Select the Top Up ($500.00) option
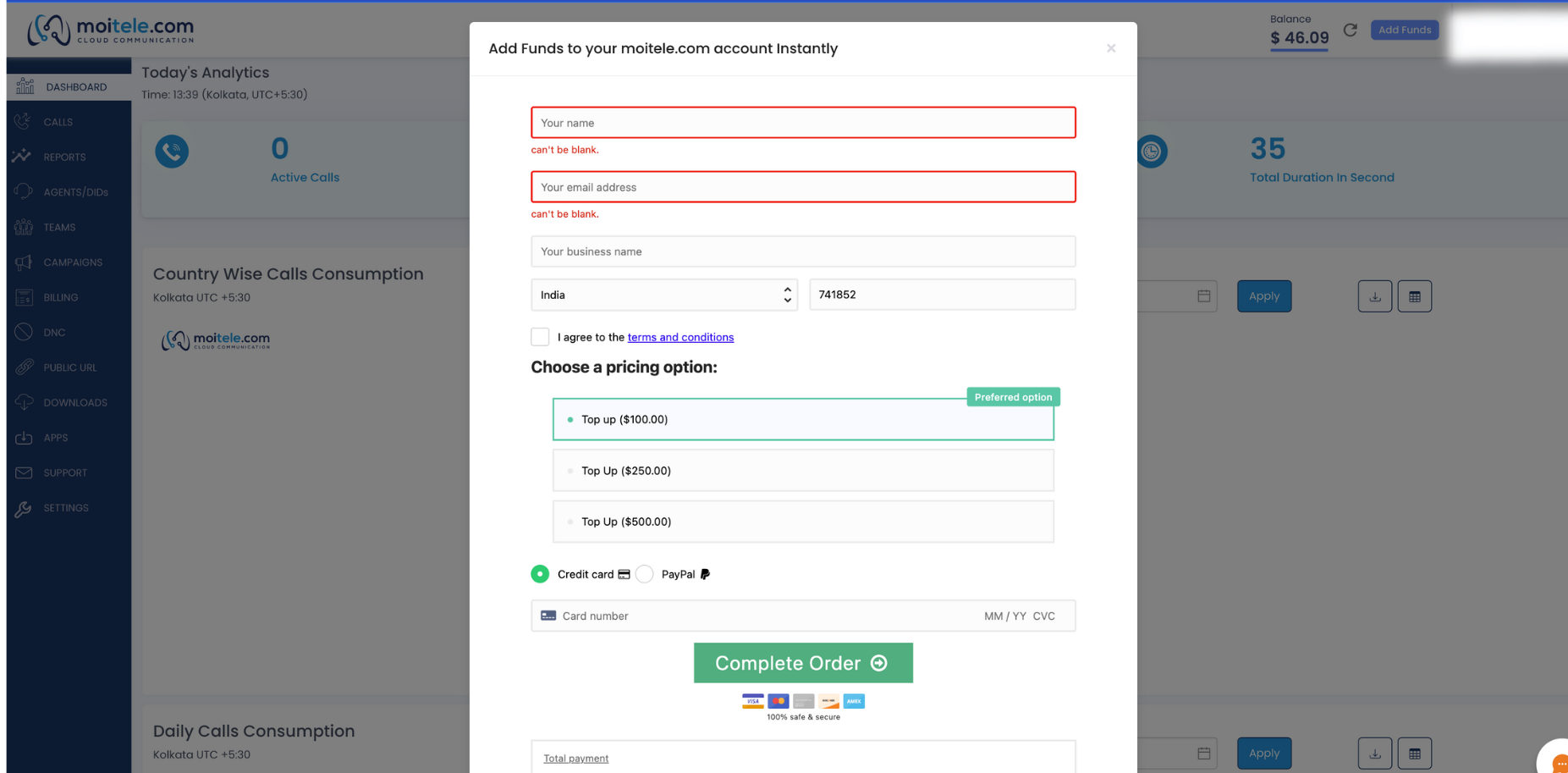The width and height of the screenshot is (1568, 773). (x=803, y=522)
